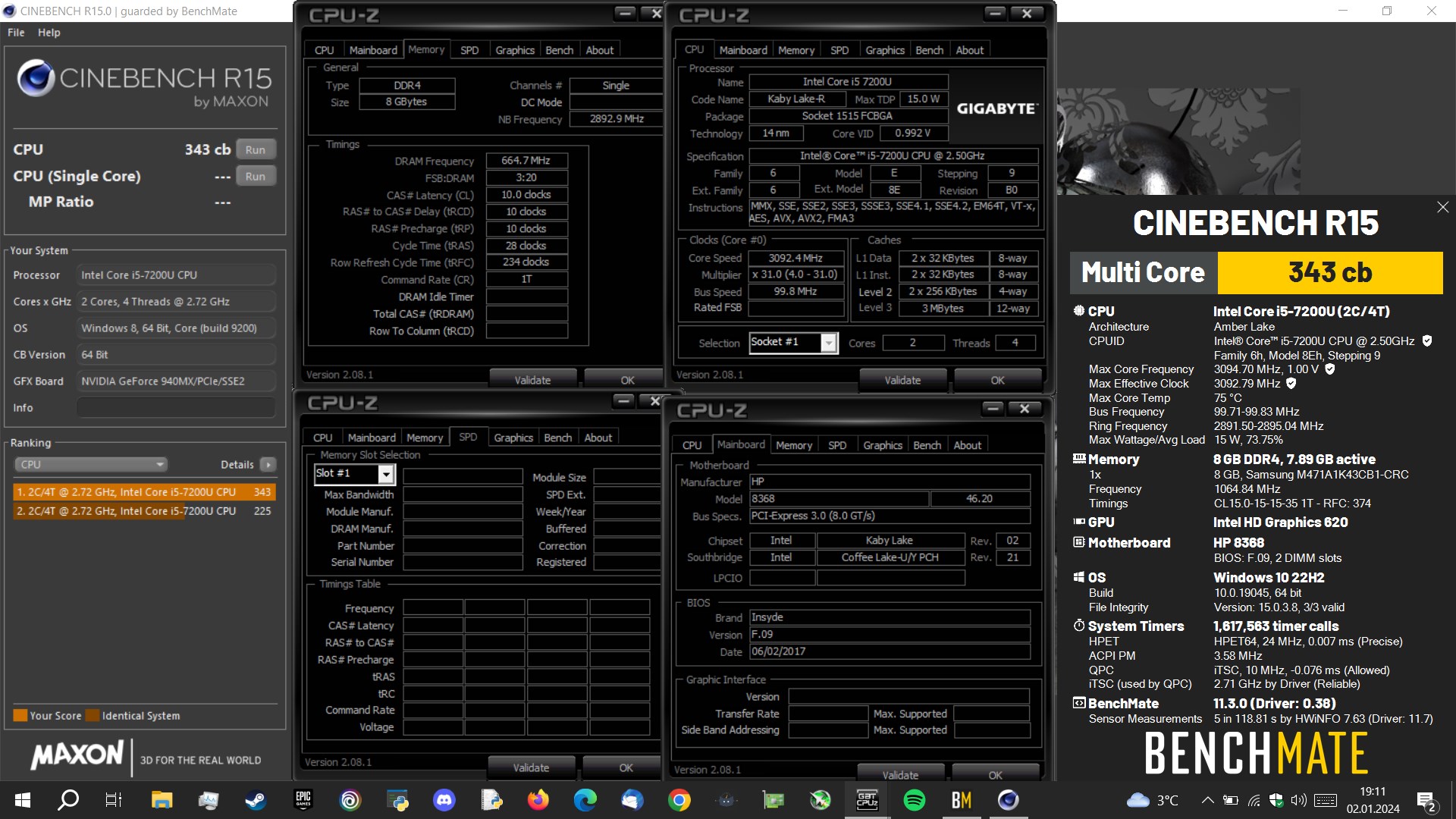Expand ranking Details arrow

(x=268, y=464)
